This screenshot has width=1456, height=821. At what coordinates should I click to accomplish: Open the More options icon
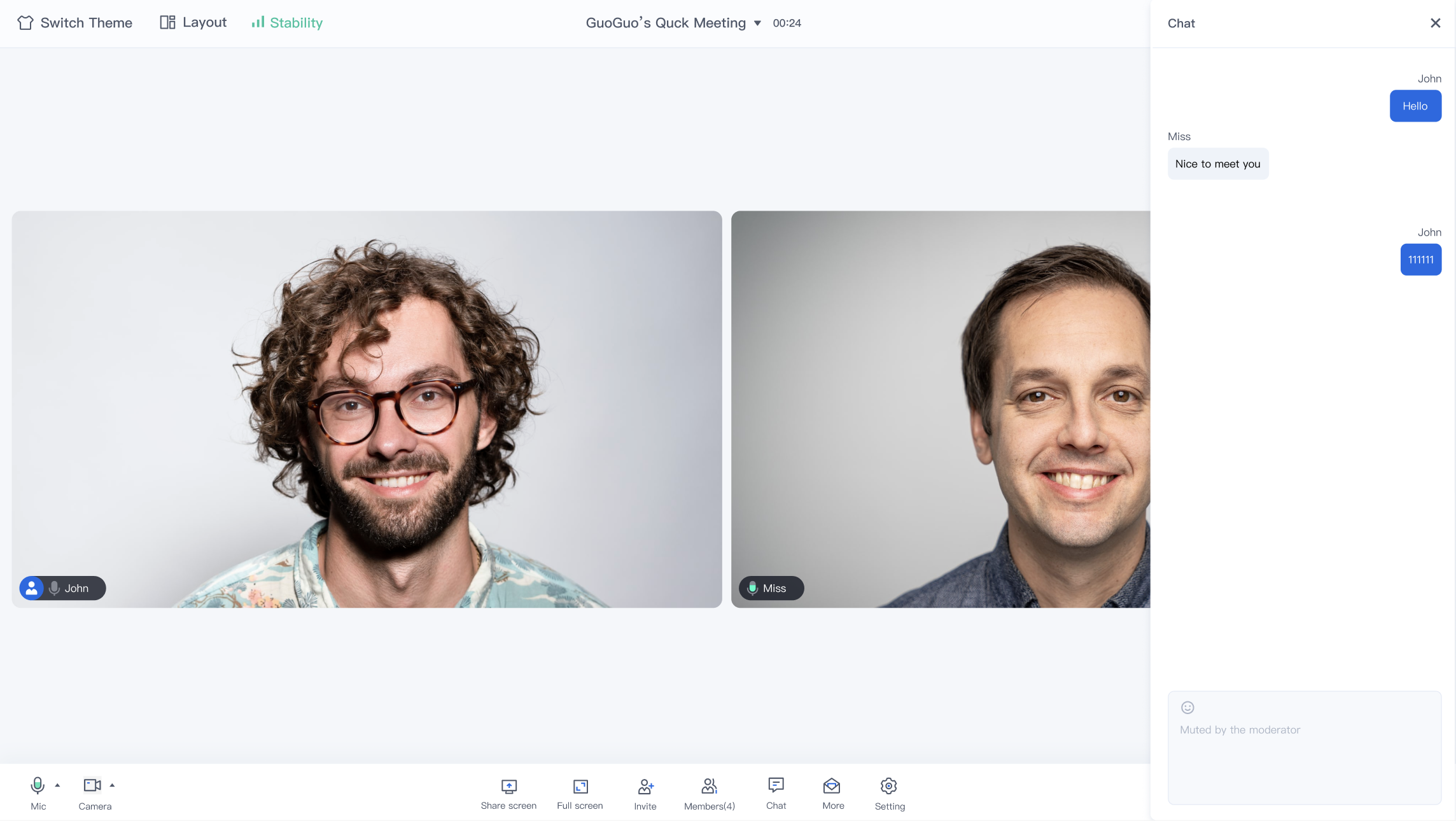[832, 787]
